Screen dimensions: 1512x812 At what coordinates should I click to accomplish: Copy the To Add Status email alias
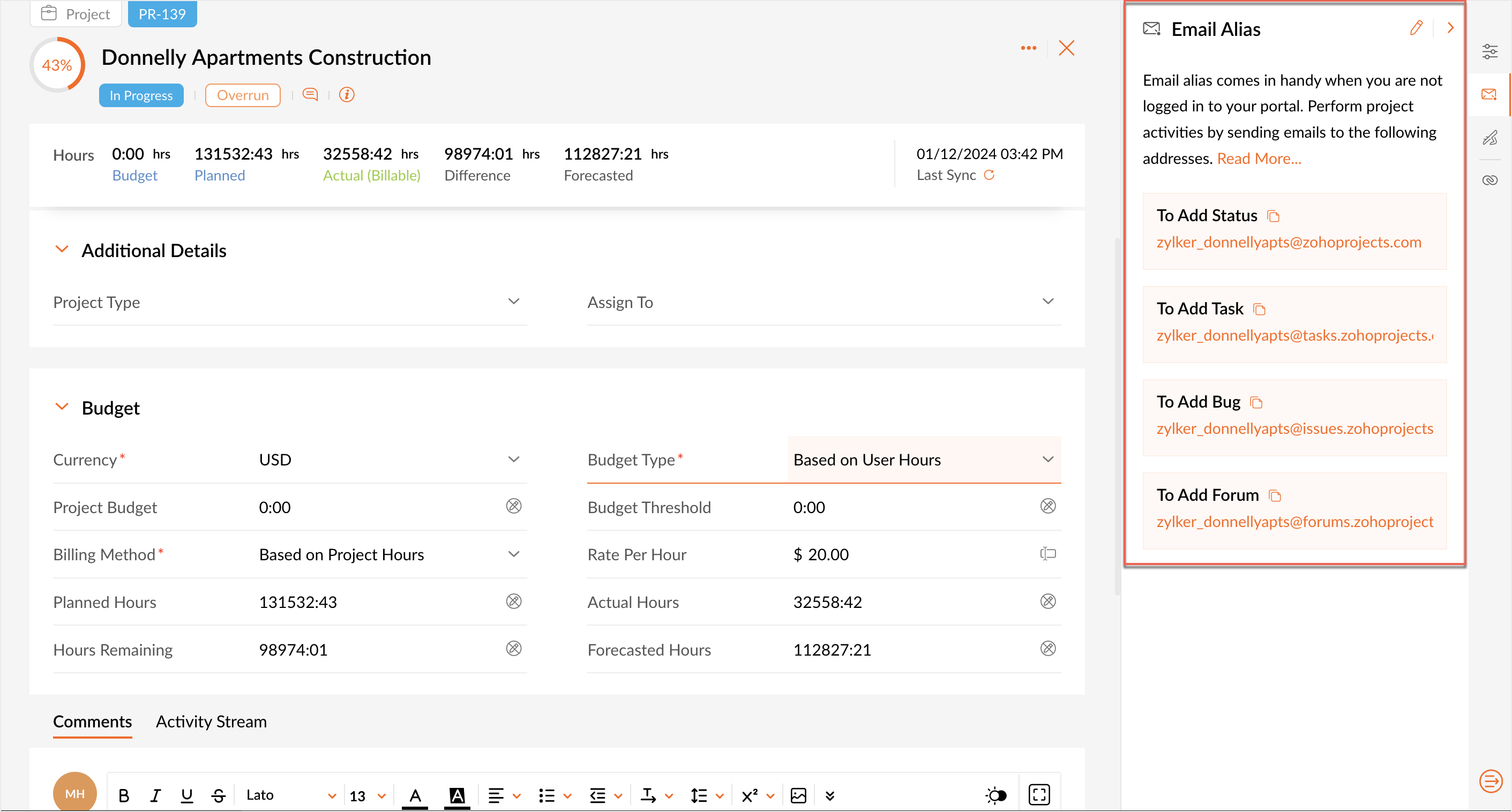tap(1273, 216)
